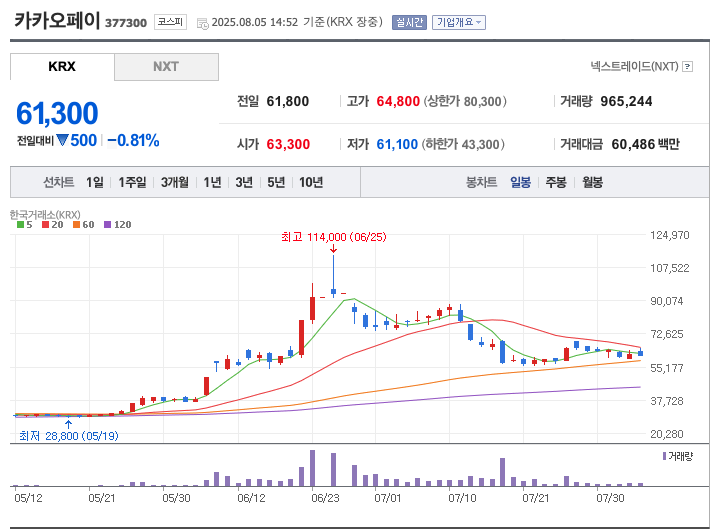Click the current price 61,300

57,113
